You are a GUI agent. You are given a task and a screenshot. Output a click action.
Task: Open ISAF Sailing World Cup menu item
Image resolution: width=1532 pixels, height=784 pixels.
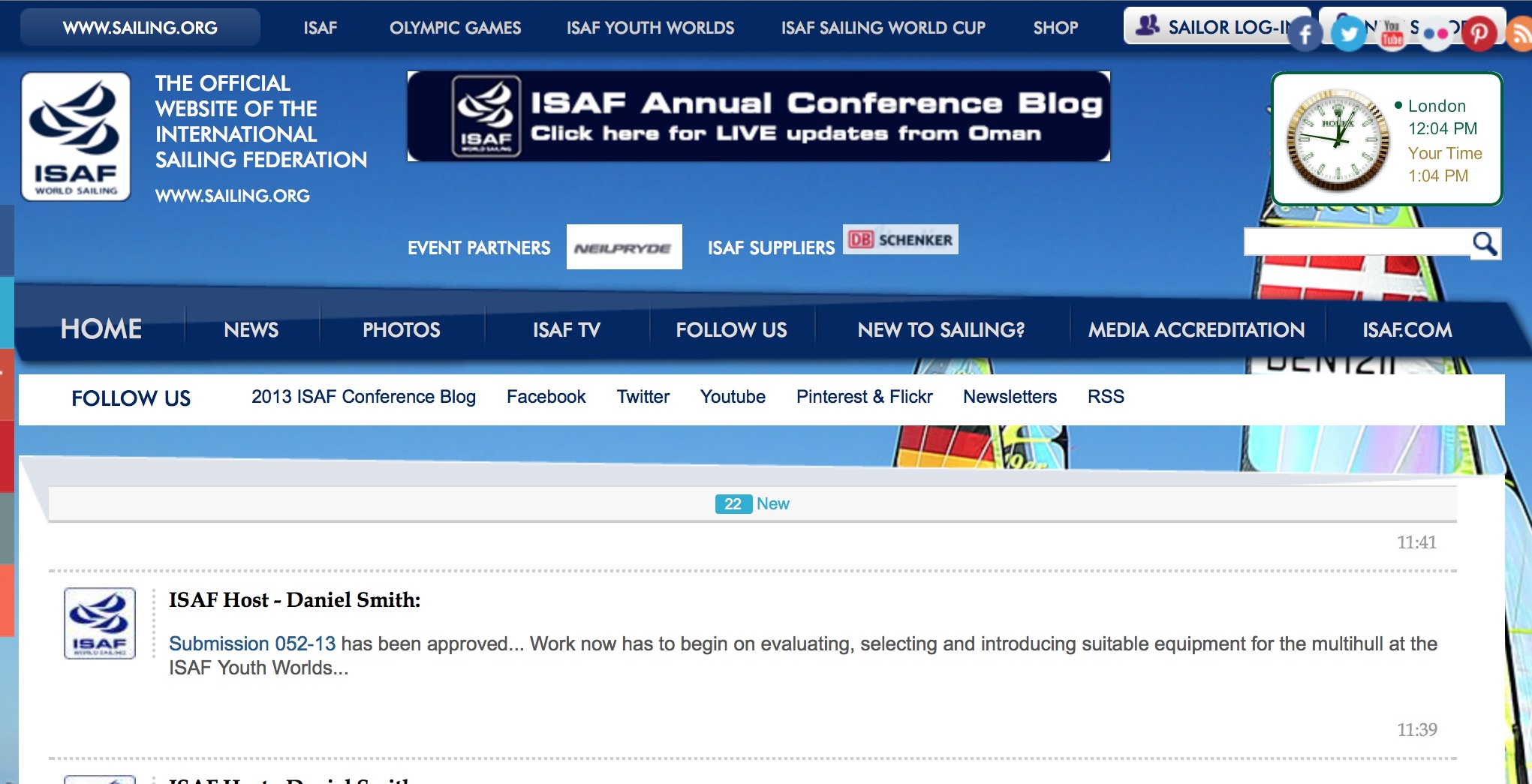coord(883,28)
